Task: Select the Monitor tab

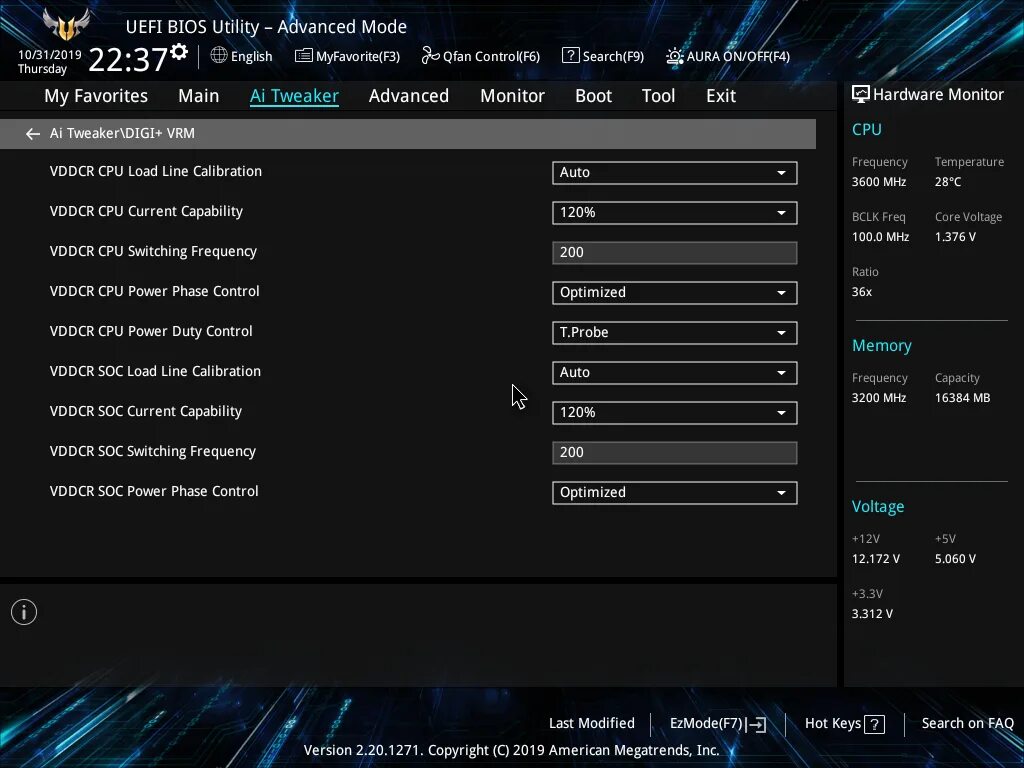Action: coord(512,95)
